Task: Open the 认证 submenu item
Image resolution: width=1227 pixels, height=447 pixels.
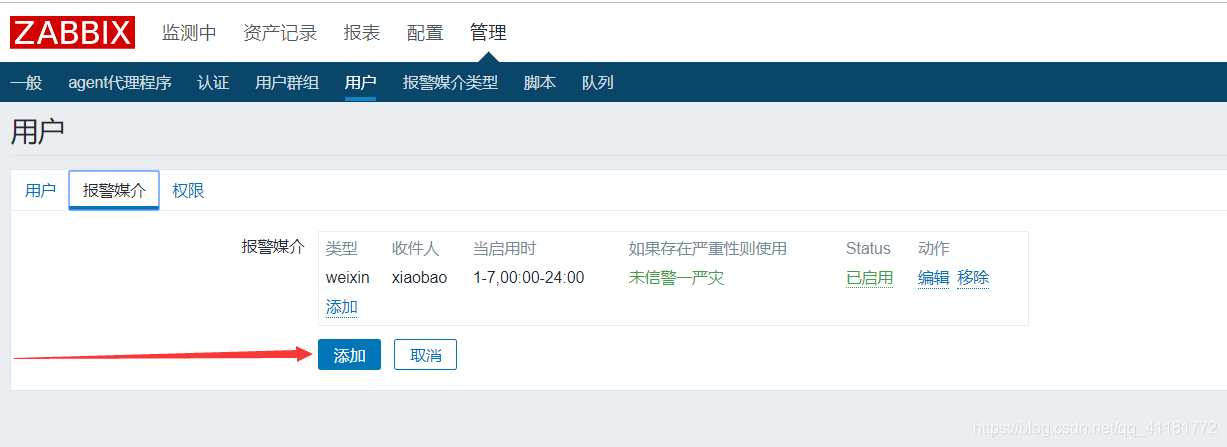Action: click(213, 82)
